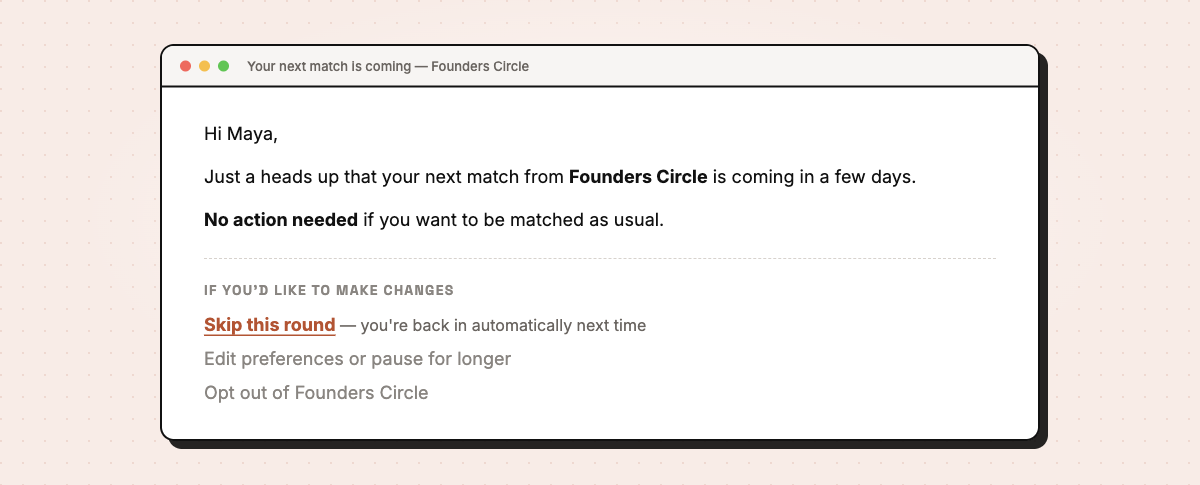This screenshot has width=1200, height=485.
Task: Click the yellow minimize window button
Action: point(204,66)
